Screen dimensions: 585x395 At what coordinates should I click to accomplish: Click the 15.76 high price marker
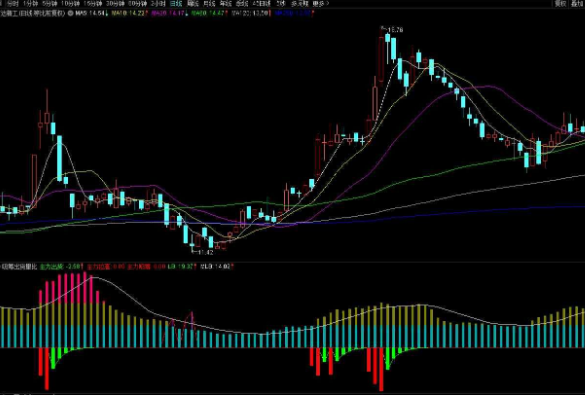click(395, 30)
